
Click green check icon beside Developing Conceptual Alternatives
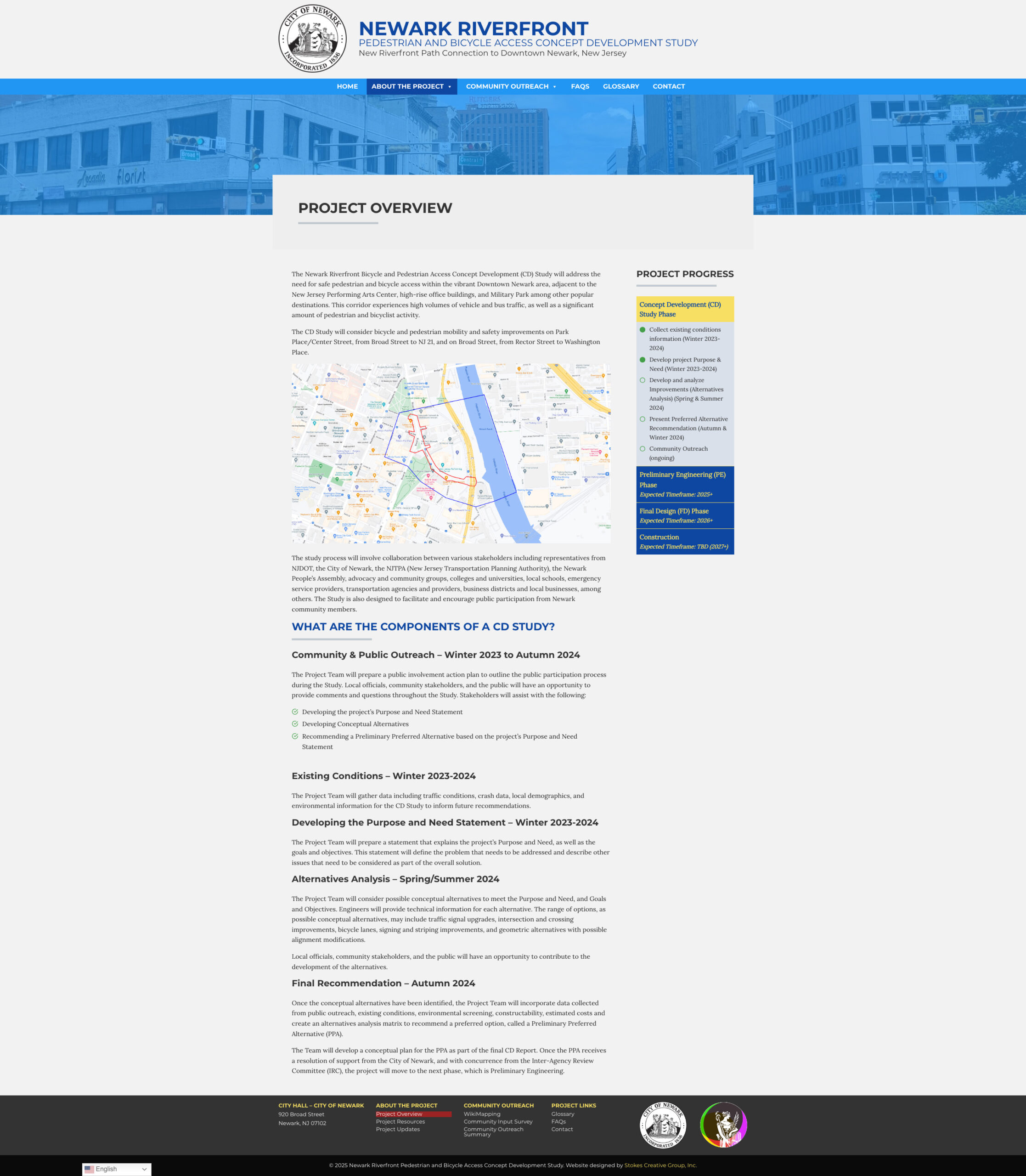[x=295, y=724]
